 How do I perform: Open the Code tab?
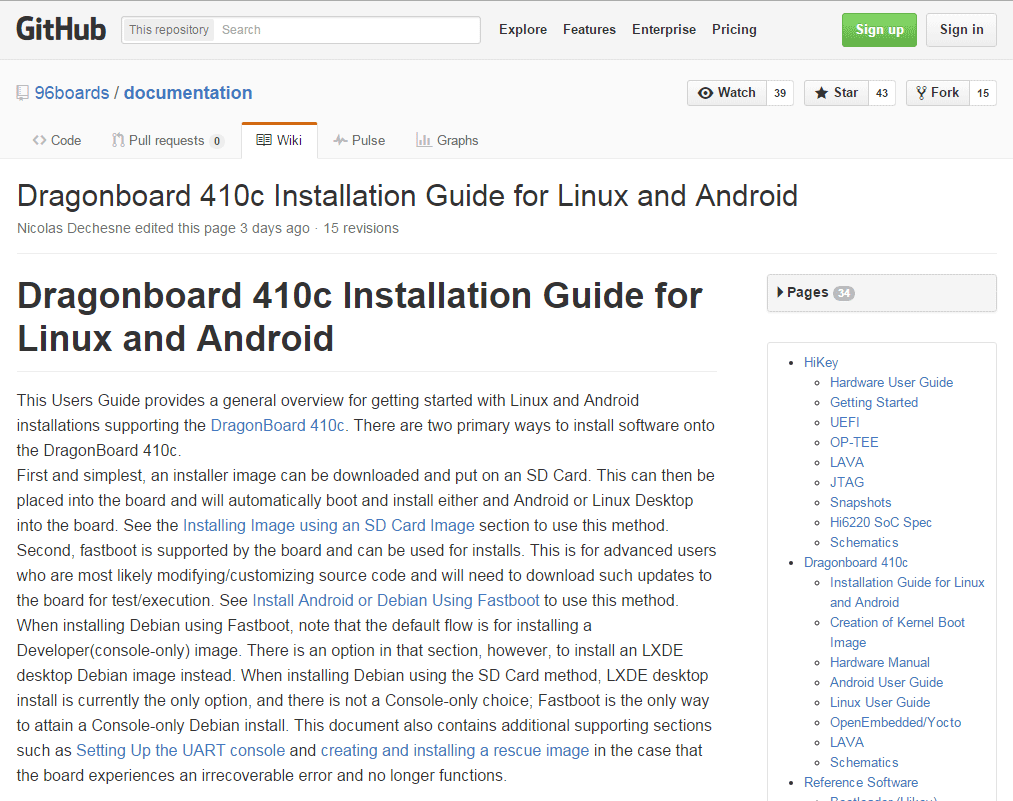click(x=57, y=140)
